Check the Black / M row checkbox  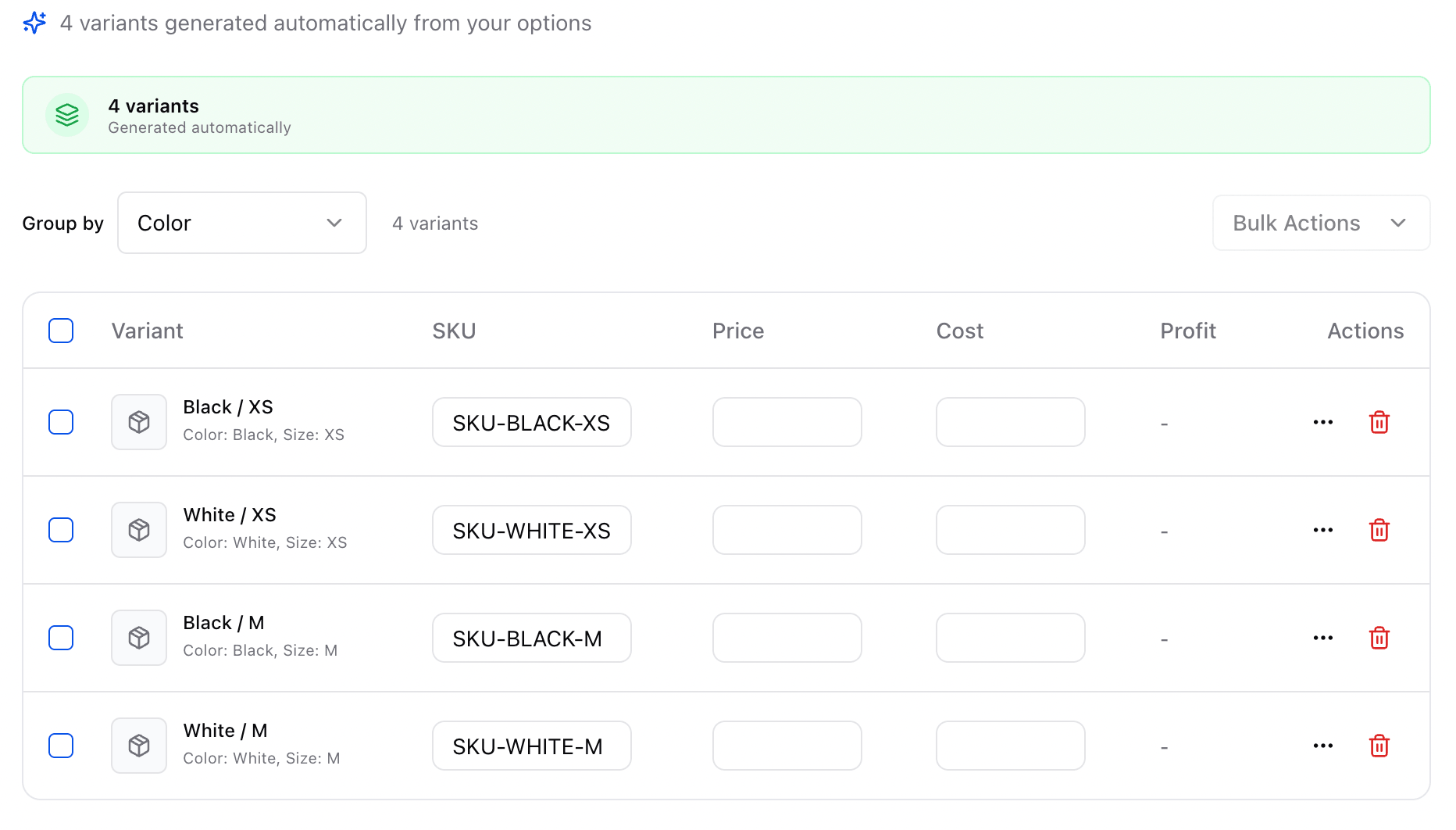[x=61, y=638]
